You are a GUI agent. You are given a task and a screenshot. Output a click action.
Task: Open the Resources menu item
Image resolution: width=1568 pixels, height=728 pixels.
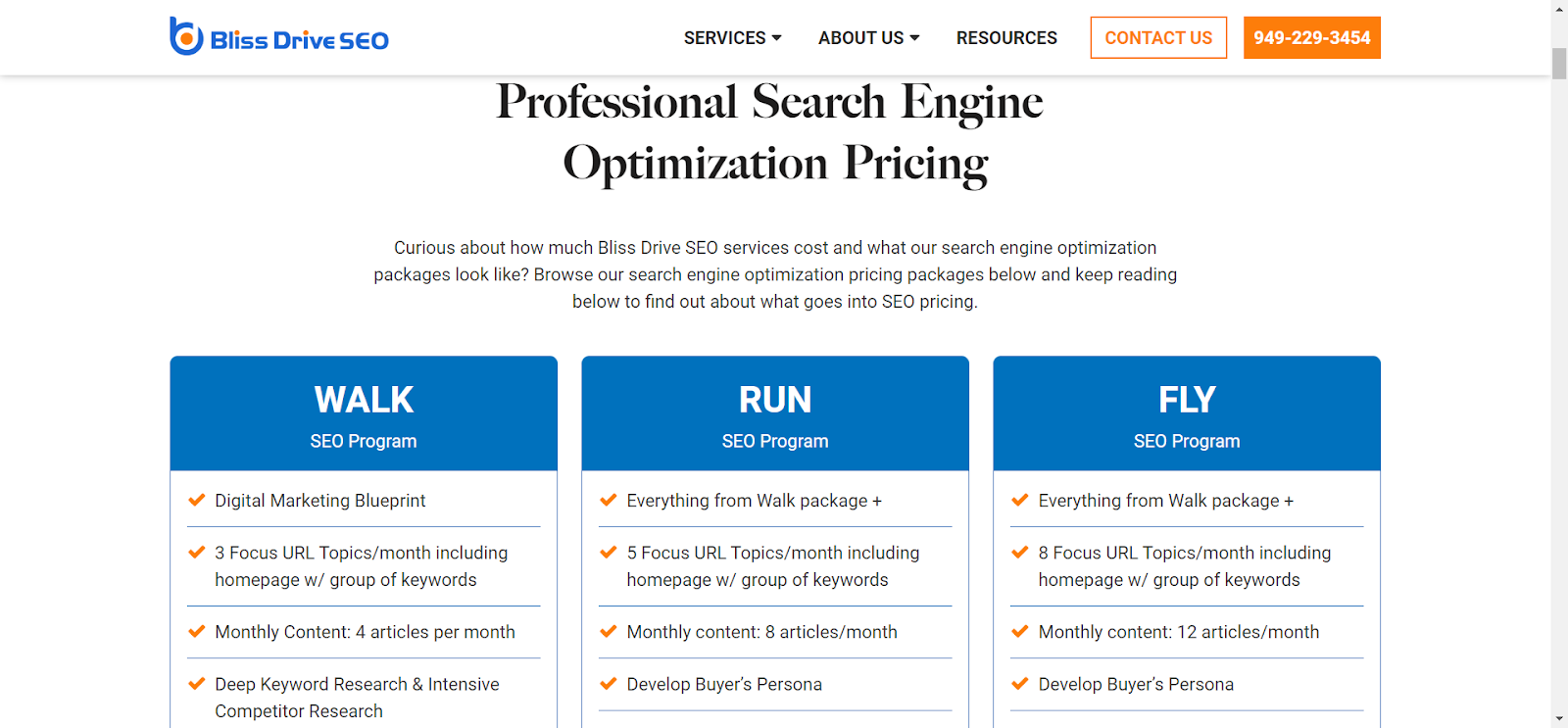pos(1006,38)
